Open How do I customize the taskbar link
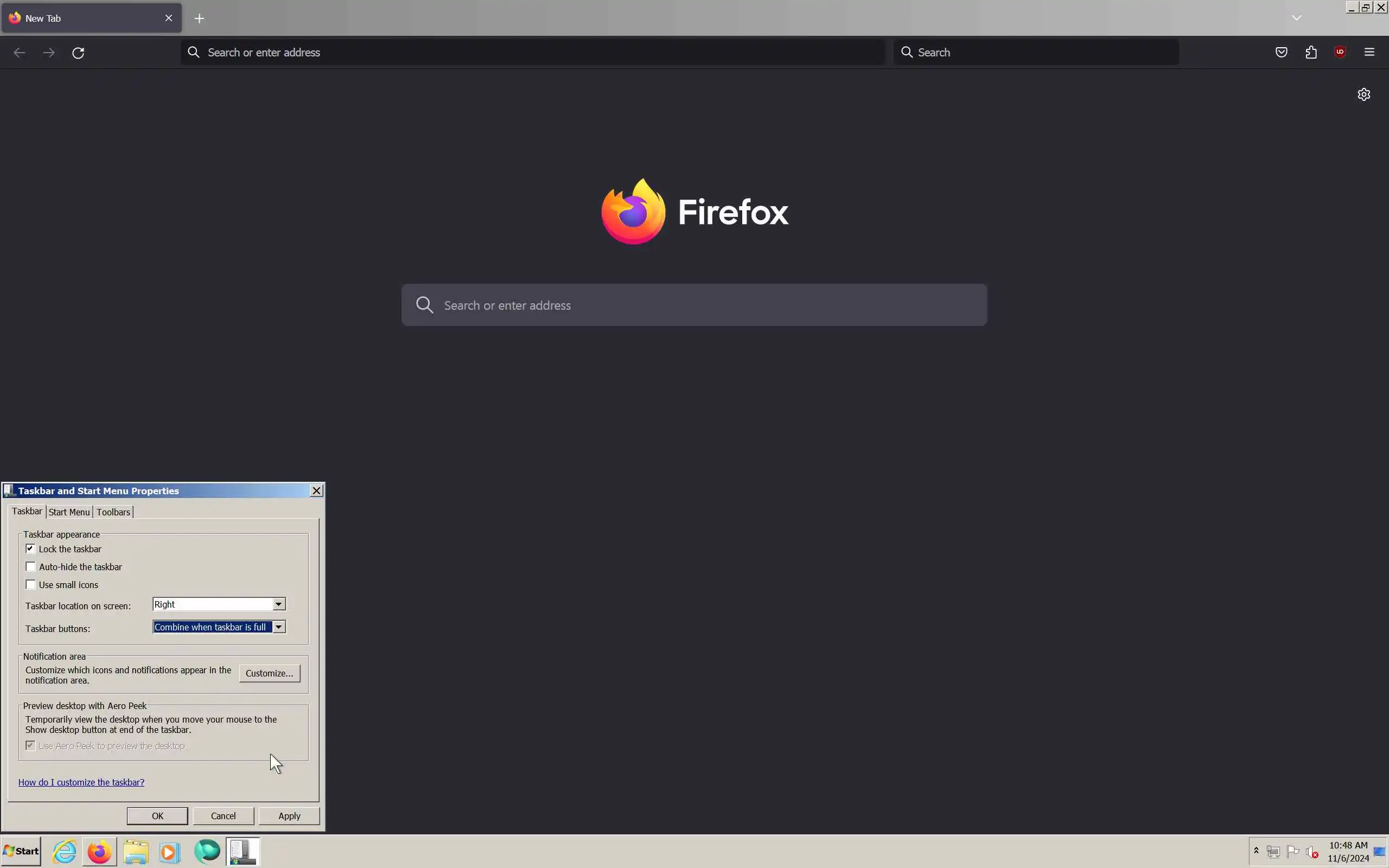 point(81,782)
